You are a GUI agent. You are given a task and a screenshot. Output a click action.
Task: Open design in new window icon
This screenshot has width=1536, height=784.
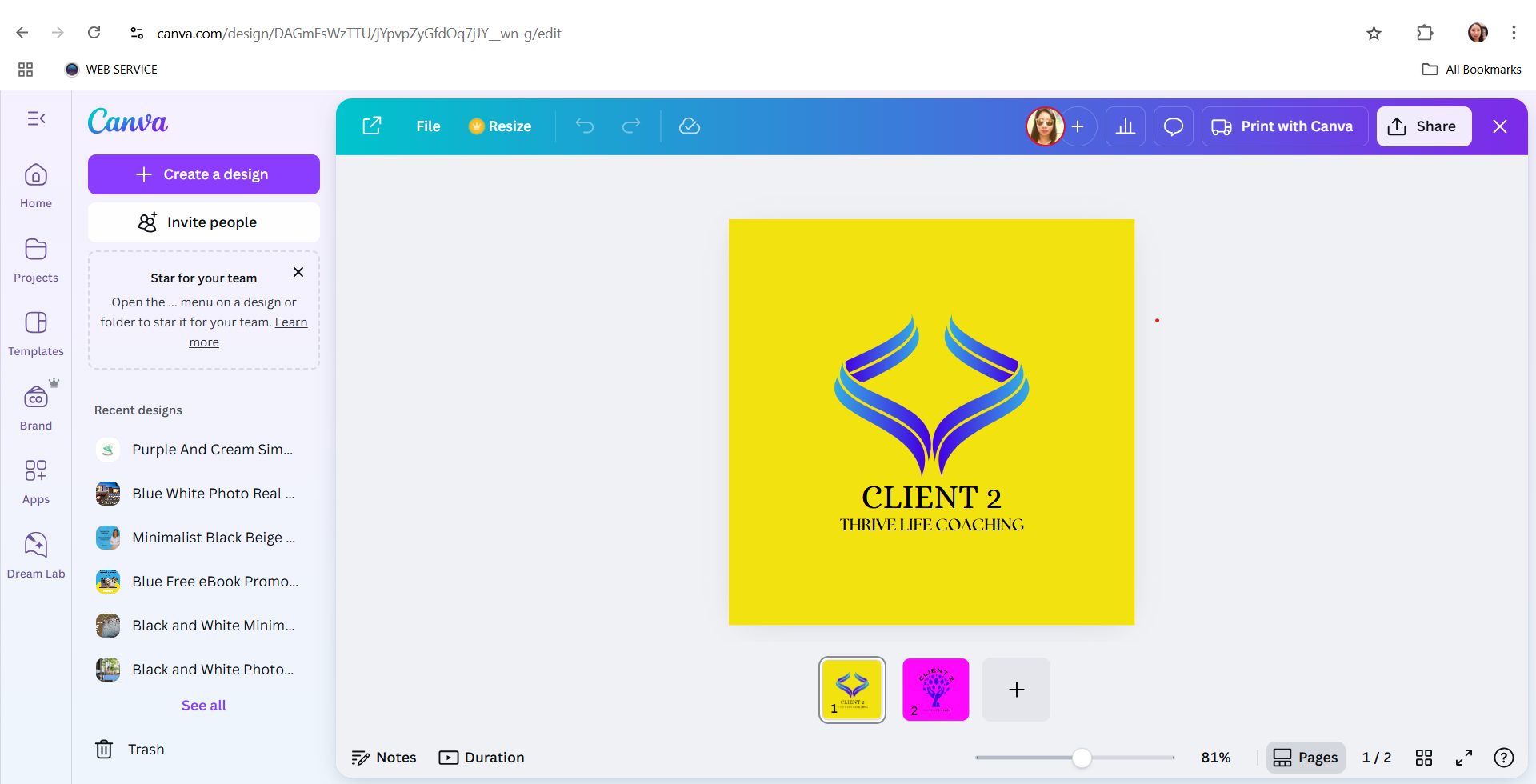372,126
